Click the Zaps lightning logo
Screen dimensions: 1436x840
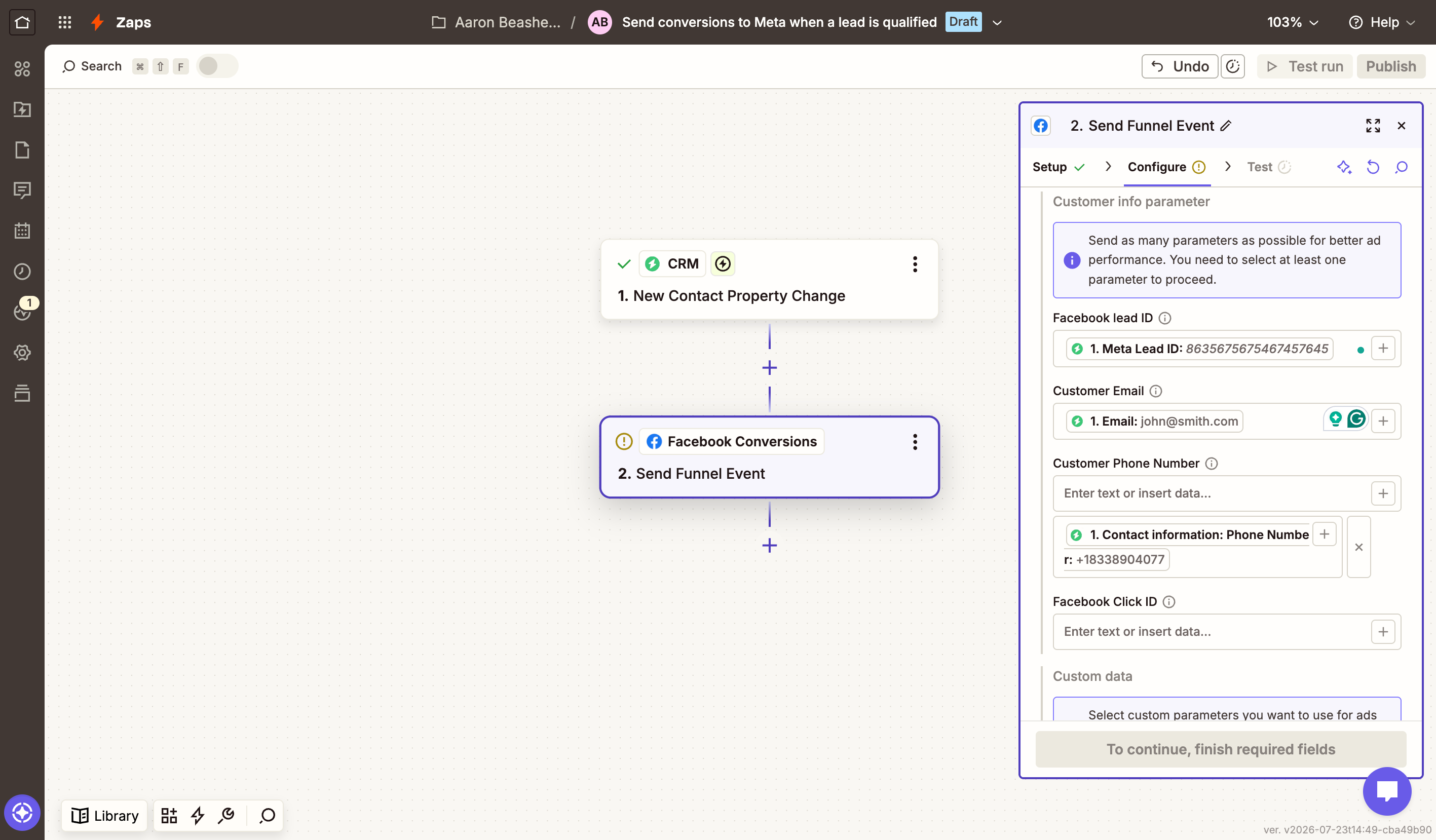click(x=97, y=22)
